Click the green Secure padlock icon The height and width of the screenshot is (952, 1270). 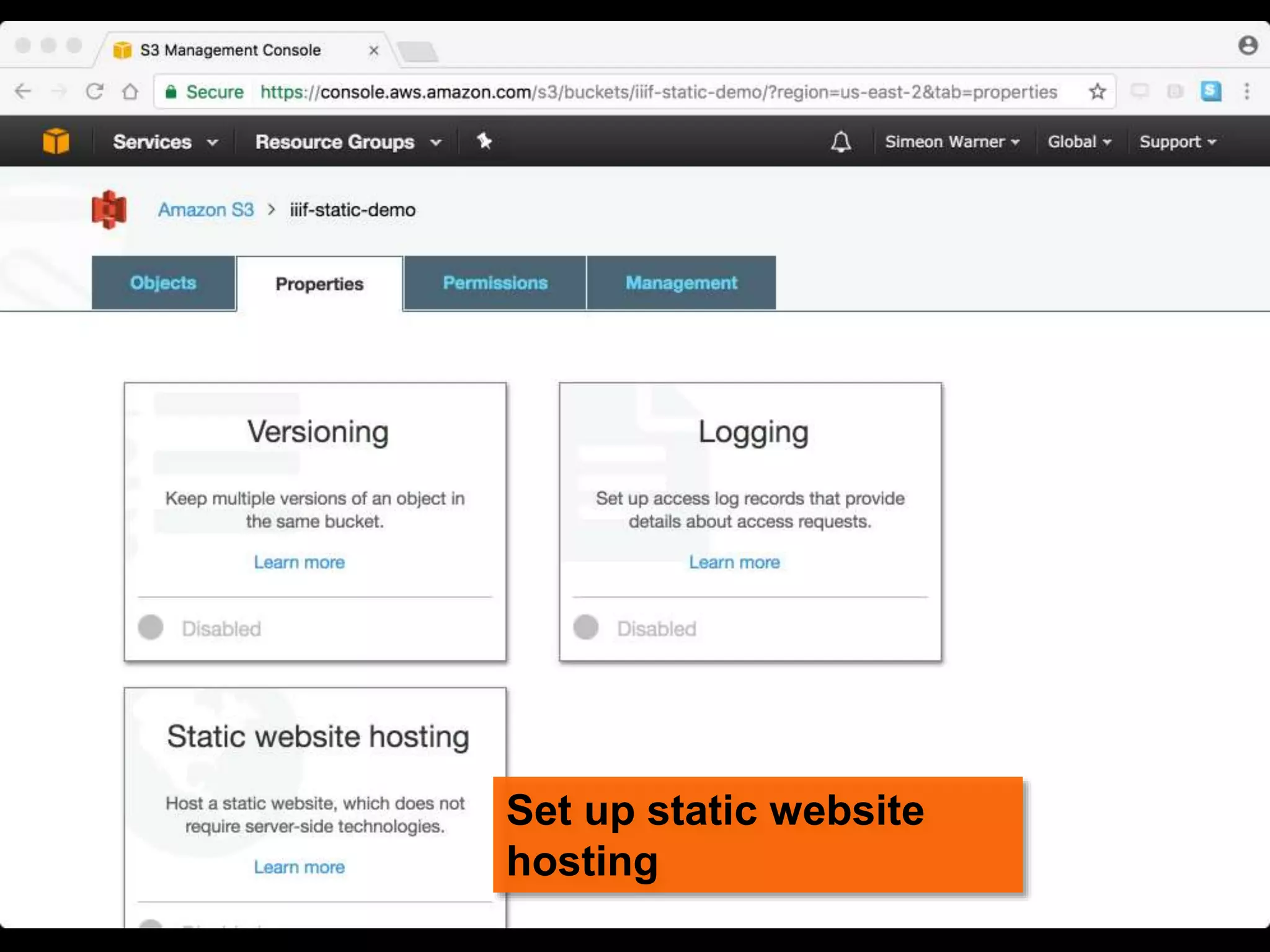[171, 92]
